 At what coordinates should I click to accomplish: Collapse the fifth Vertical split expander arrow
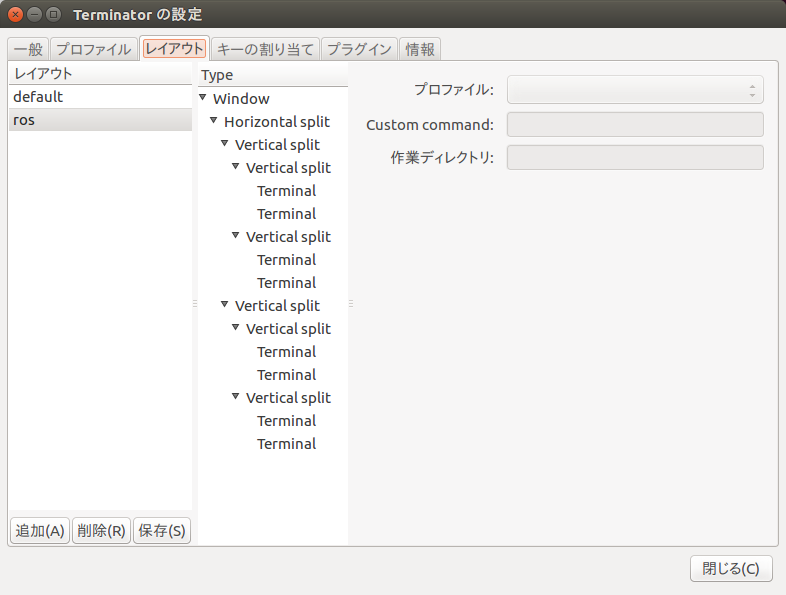point(236,327)
